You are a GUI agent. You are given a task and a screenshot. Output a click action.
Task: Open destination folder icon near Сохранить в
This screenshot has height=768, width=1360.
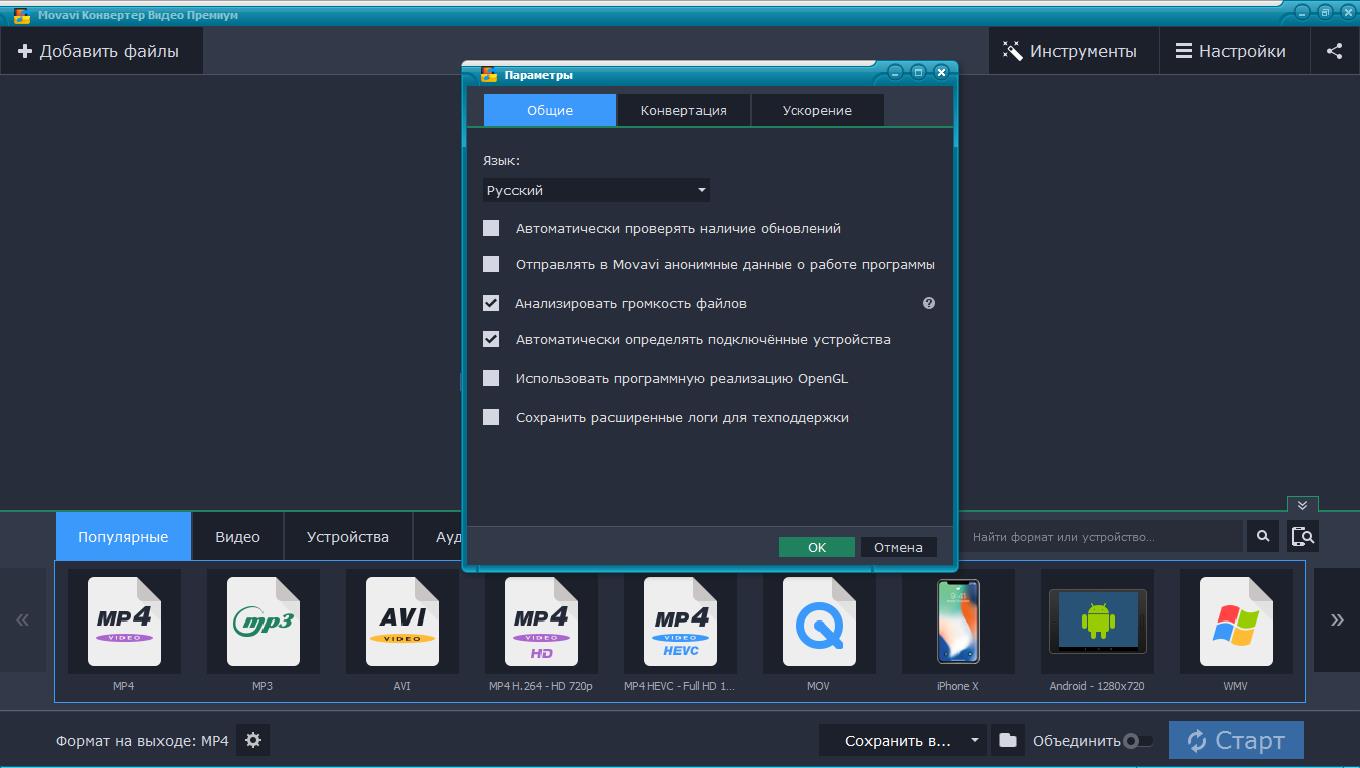point(1008,740)
